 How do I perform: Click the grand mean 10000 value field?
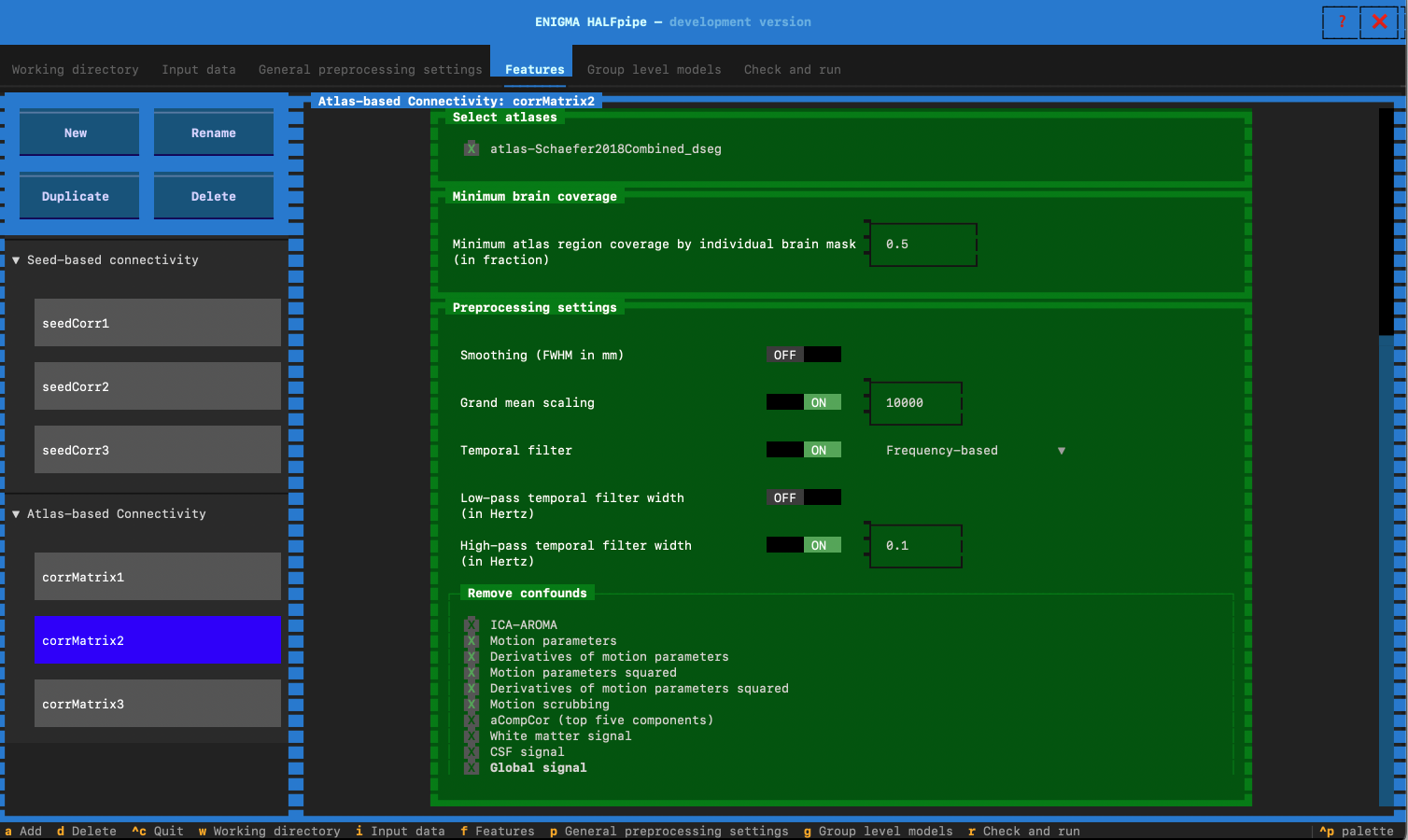point(916,403)
